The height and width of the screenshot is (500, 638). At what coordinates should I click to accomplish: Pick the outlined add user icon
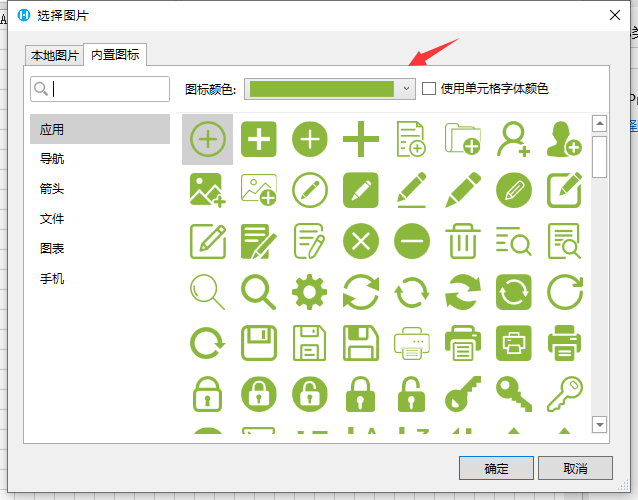(x=513, y=139)
